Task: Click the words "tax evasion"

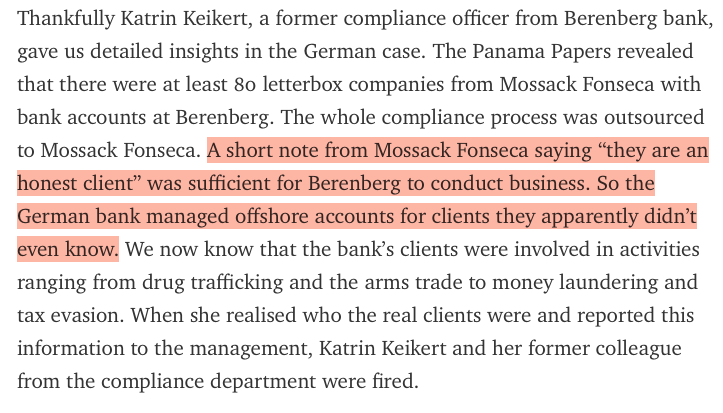Action: tap(71, 316)
